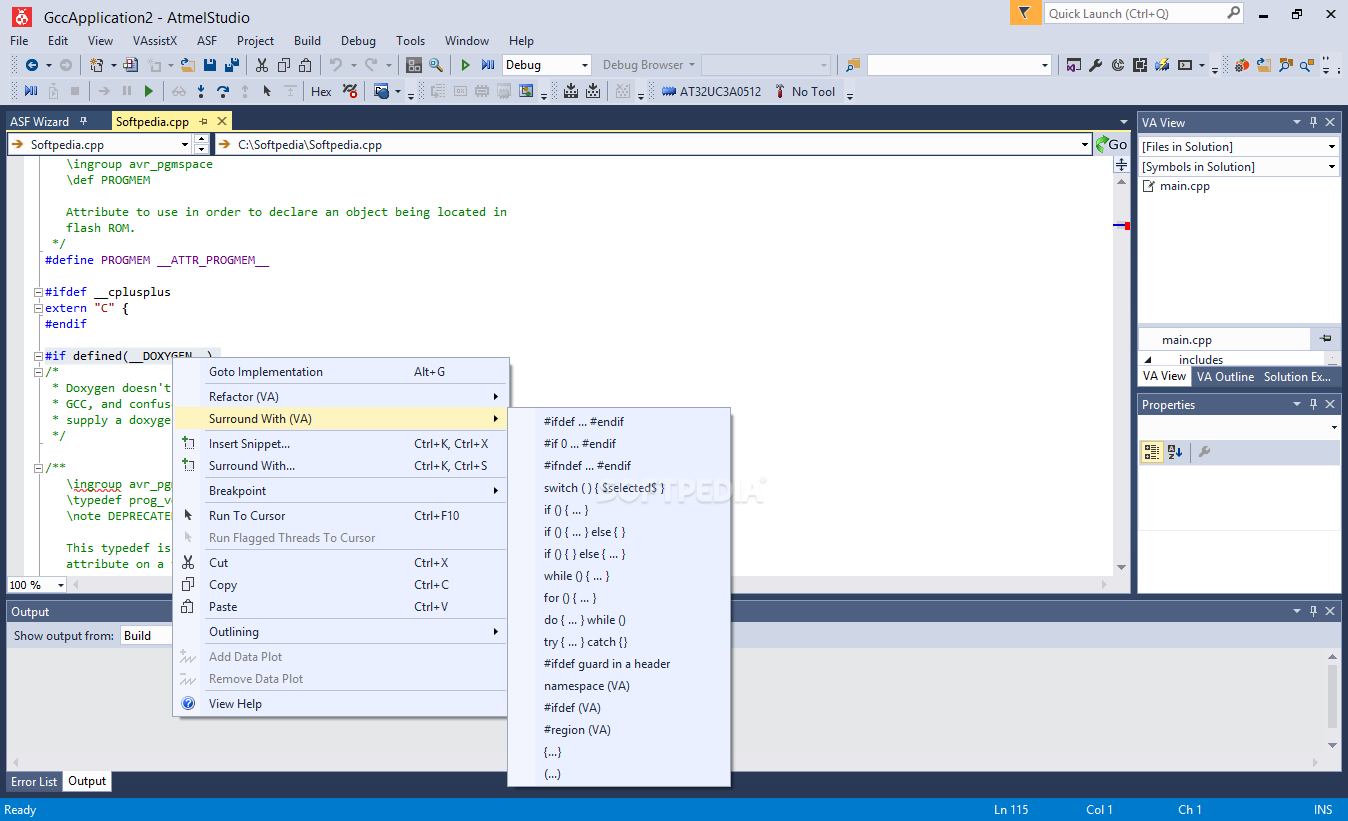Image resolution: width=1348 pixels, height=821 pixels.
Task: Select the AT32UC3A0512 device button
Action: pos(711,91)
